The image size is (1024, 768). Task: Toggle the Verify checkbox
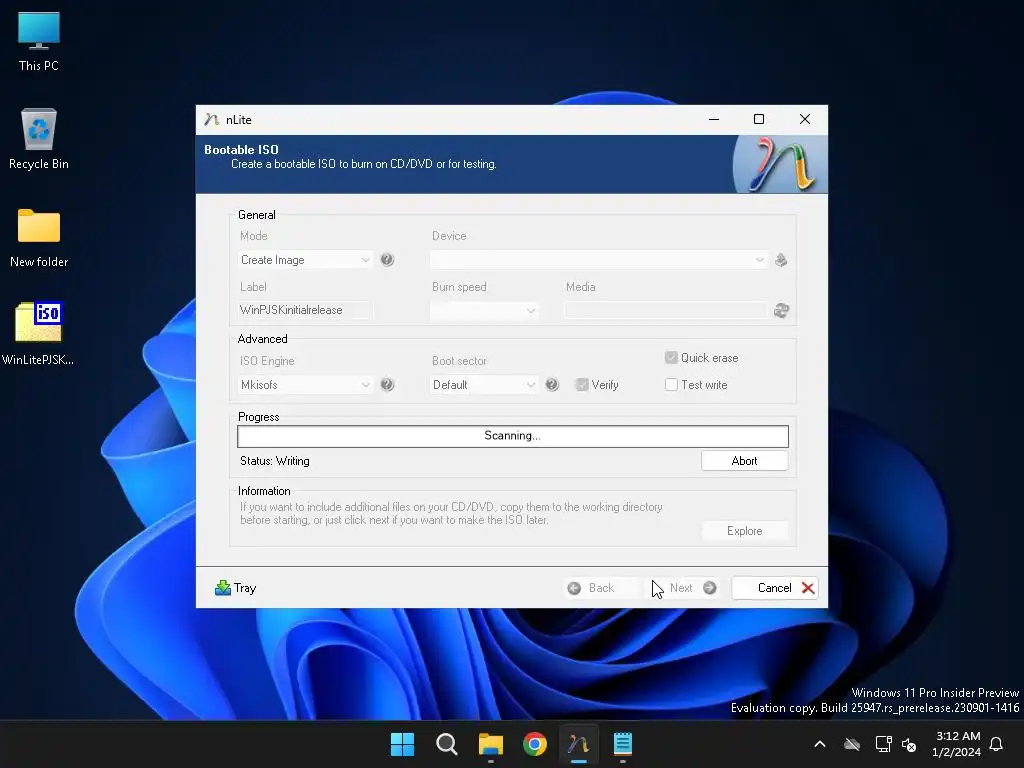tap(582, 385)
